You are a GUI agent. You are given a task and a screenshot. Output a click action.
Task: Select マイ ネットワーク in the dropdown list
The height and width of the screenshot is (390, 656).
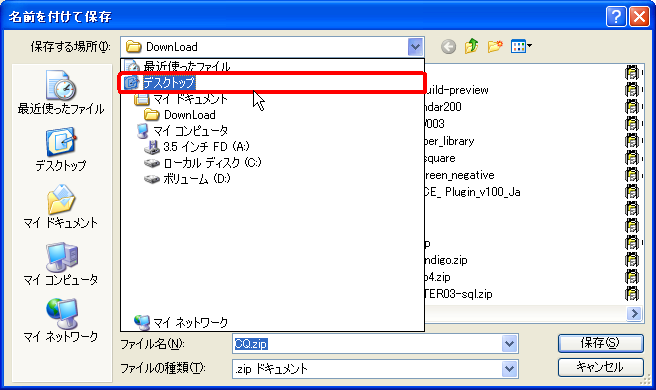(x=273, y=322)
